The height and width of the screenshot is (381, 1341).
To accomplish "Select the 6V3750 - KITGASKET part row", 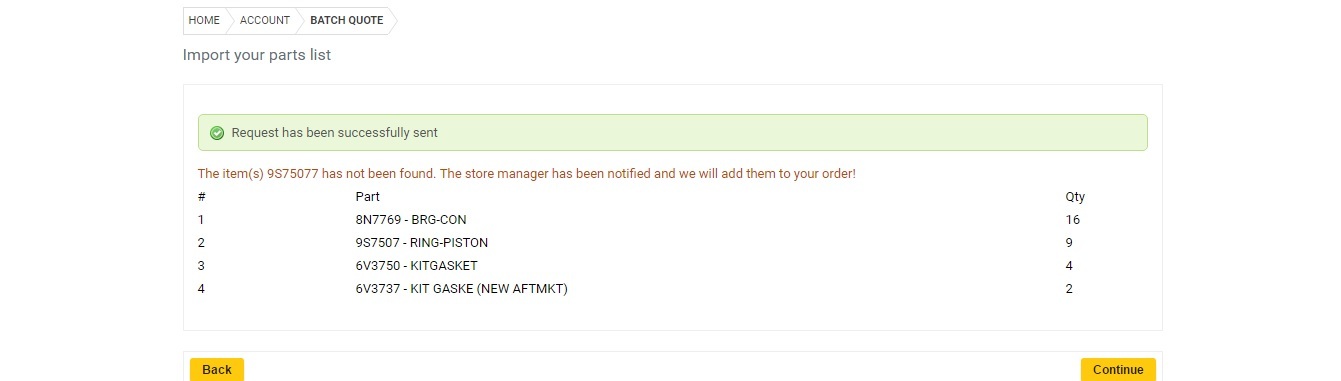I will pos(672,266).
